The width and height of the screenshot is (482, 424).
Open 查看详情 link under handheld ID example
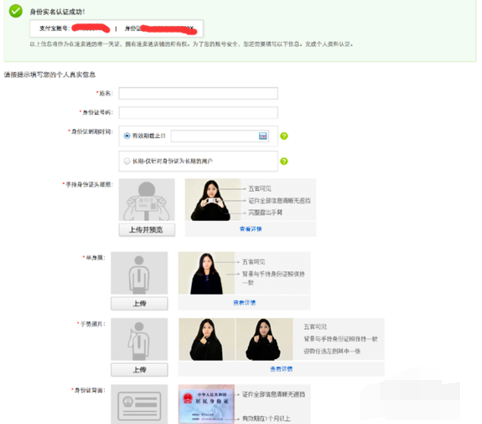pos(251,229)
